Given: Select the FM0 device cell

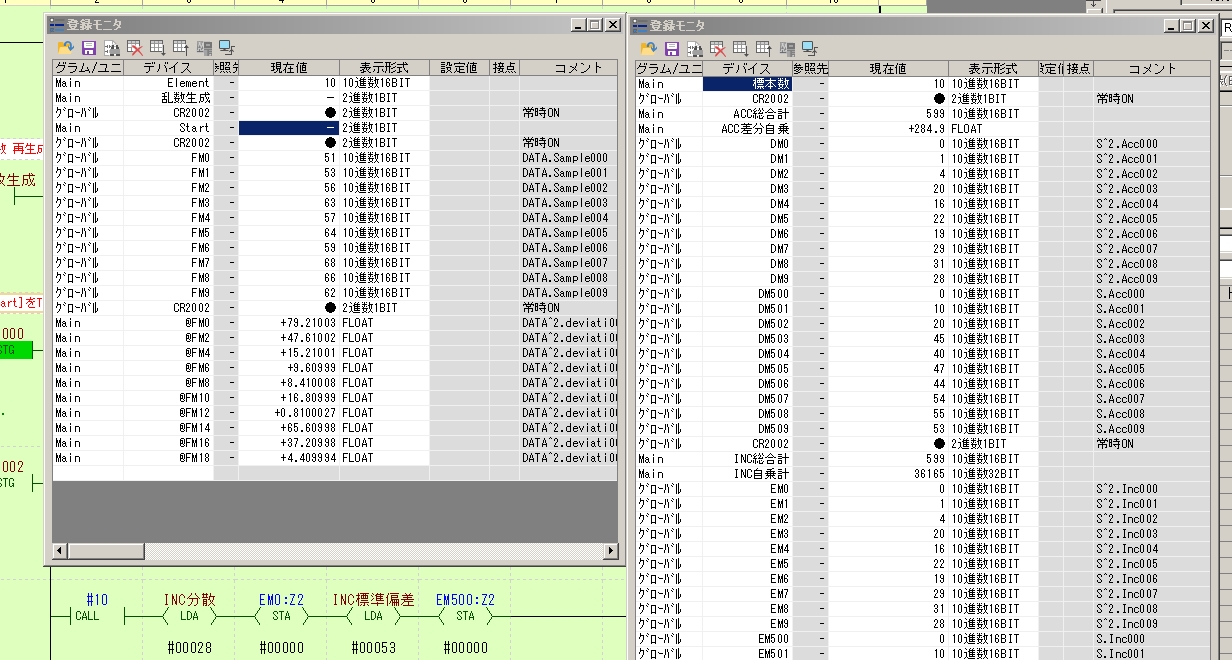Looking at the screenshot, I should pyautogui.click(x=168, y=158).
